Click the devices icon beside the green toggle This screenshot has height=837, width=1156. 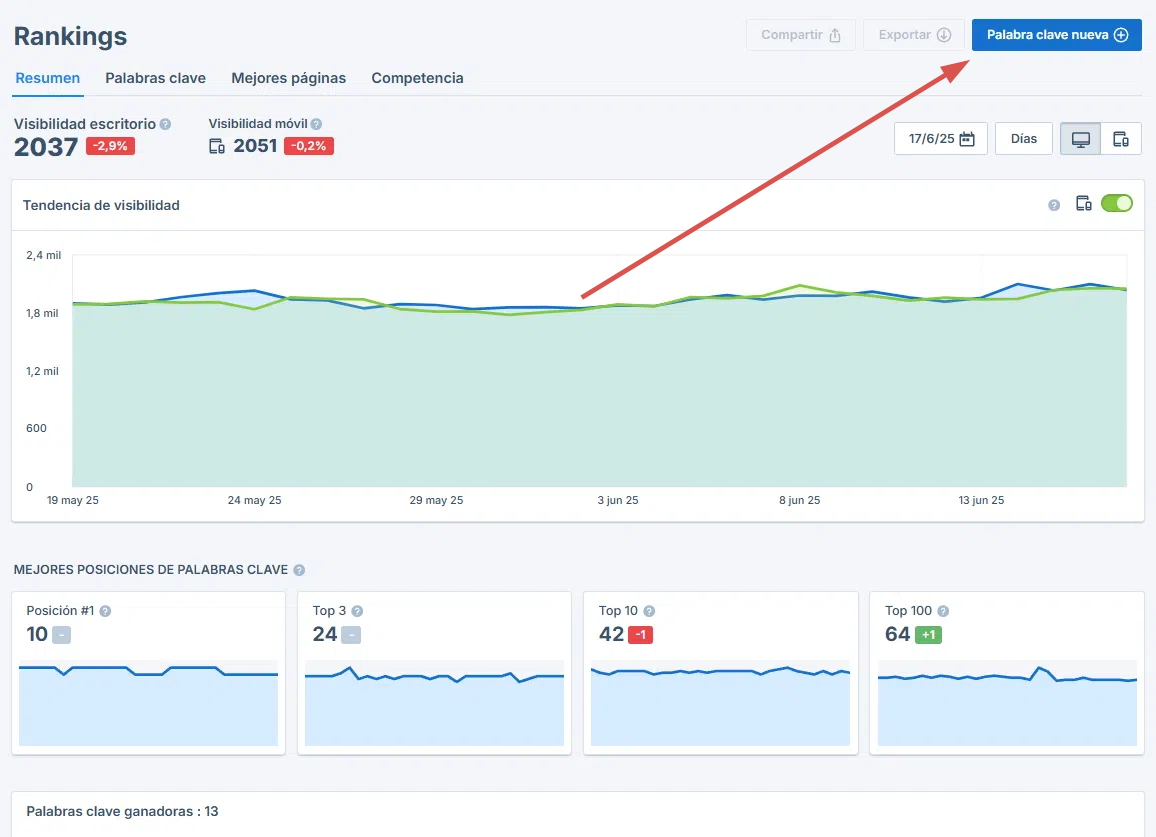click(1083, 204)
